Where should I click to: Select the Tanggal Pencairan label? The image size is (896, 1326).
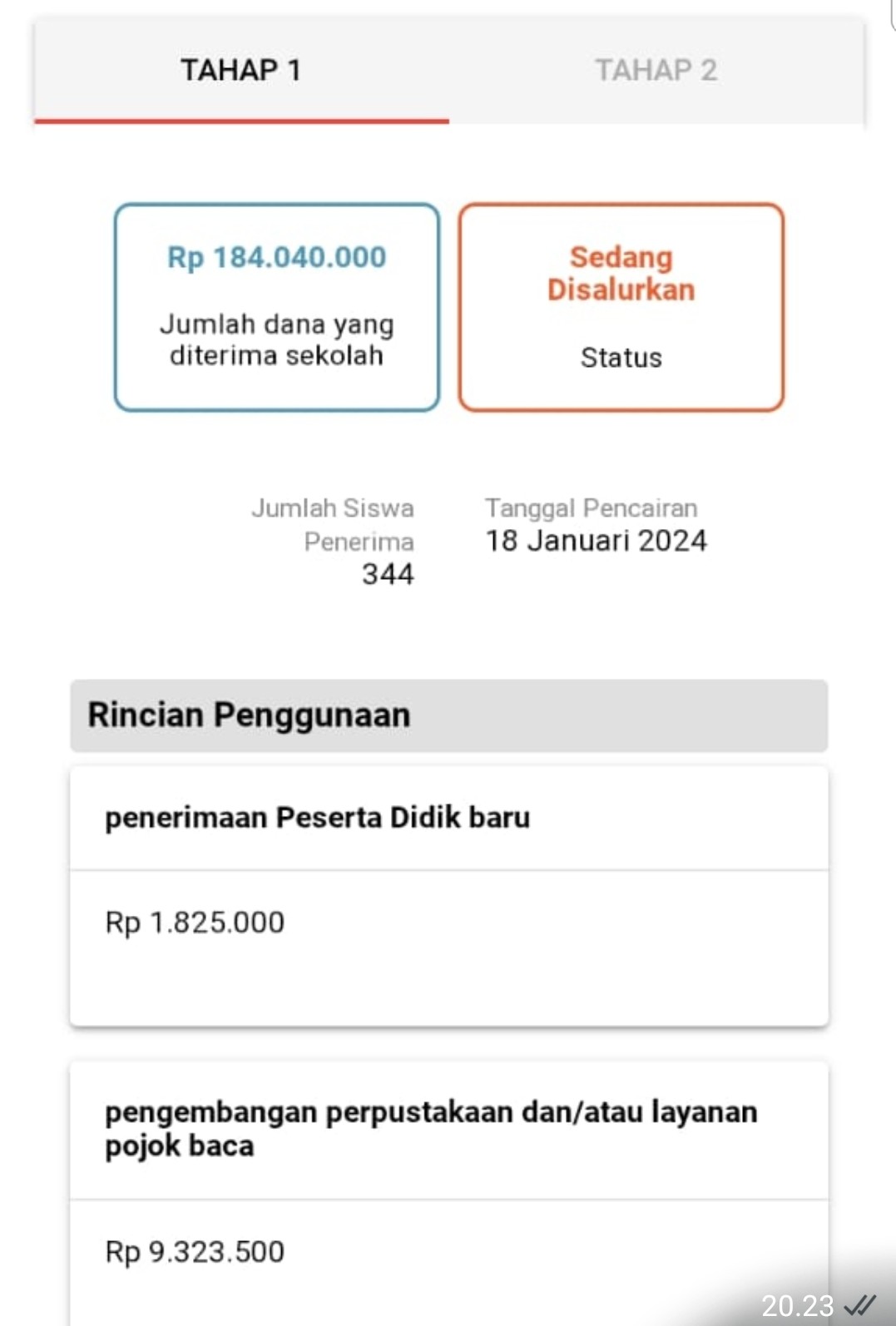[592, 507]
